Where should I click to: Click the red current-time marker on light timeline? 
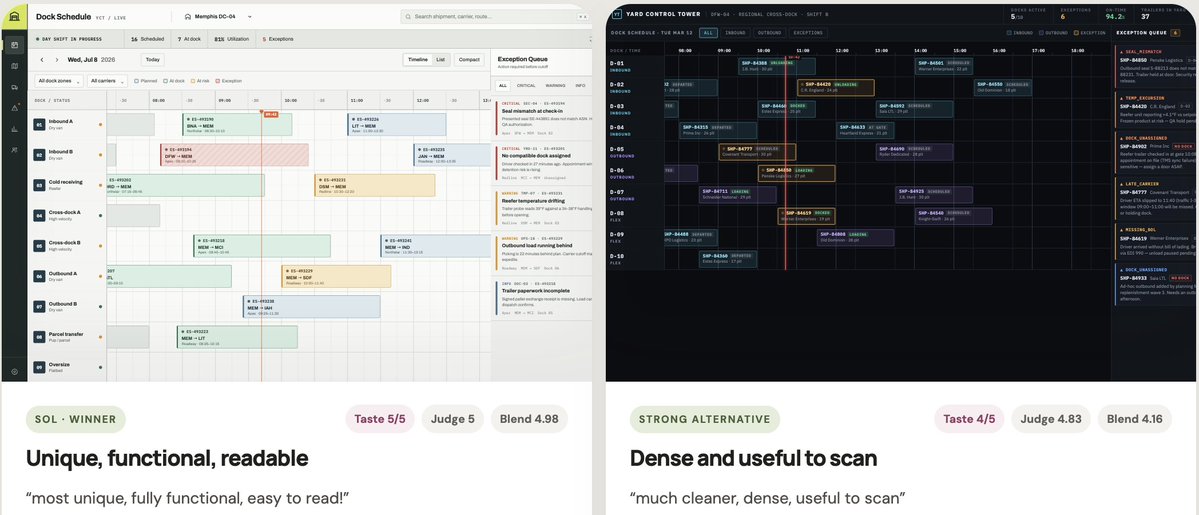point(270,114)
